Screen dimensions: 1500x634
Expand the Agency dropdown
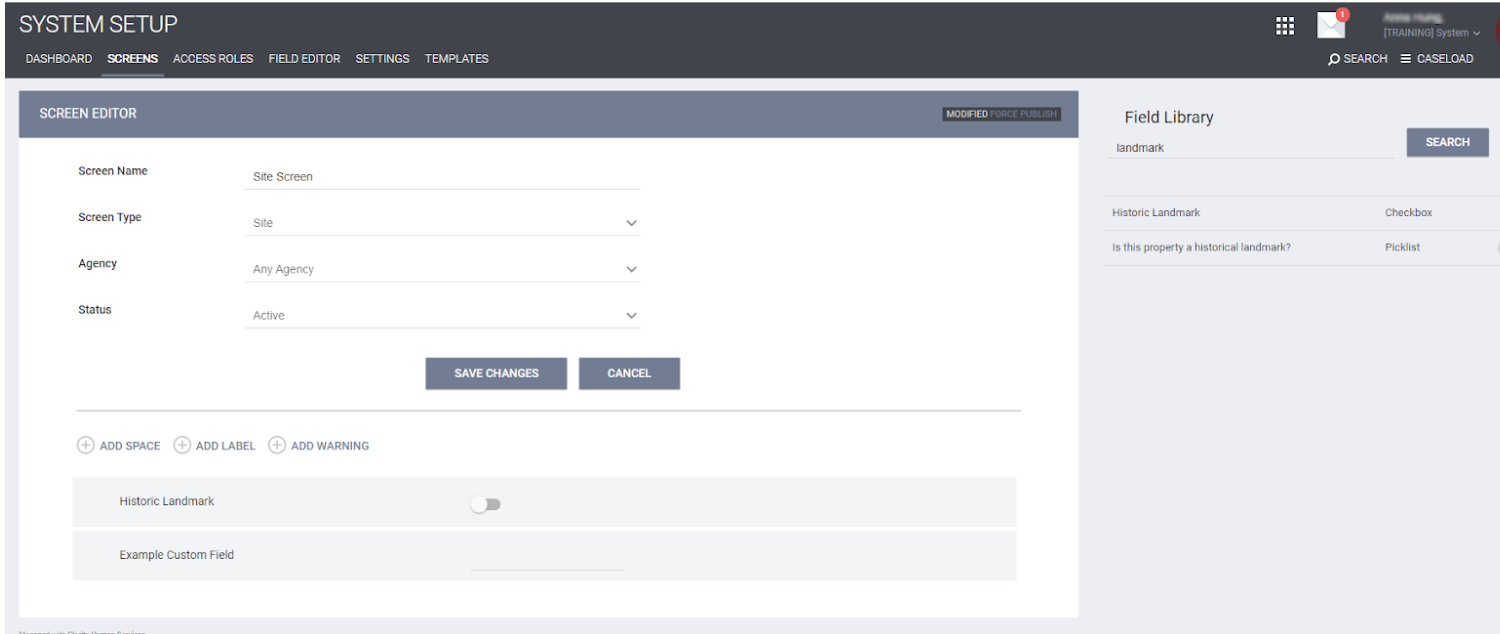click(631, 269)
